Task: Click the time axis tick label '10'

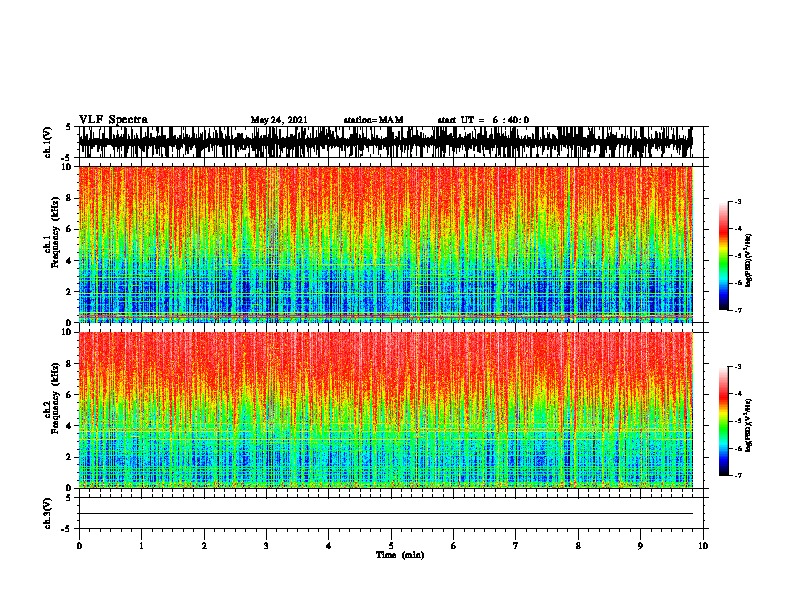Action: [703, 546]
